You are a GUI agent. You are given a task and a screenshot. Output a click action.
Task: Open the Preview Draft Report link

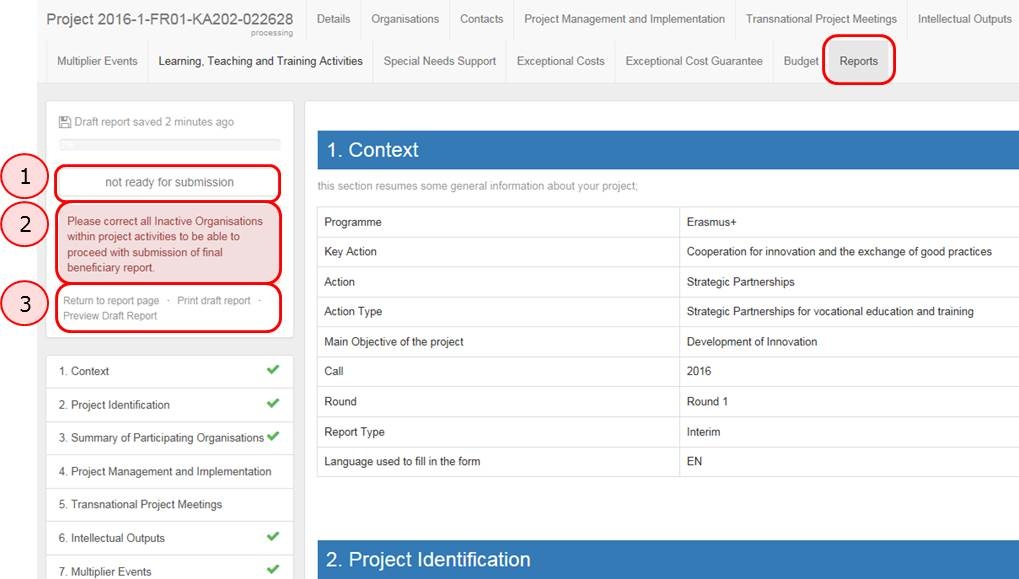110,316
